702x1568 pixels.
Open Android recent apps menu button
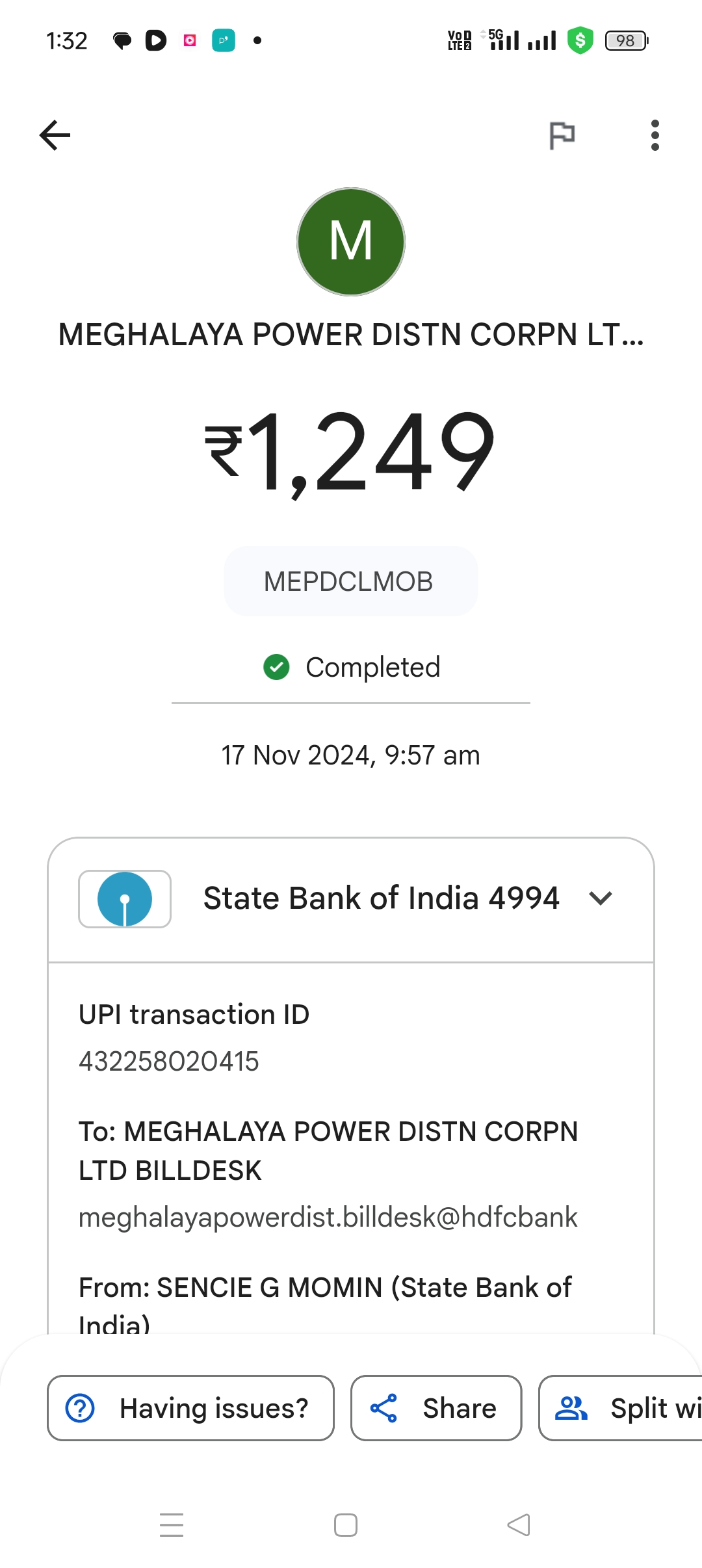(x=172, y=1525)
